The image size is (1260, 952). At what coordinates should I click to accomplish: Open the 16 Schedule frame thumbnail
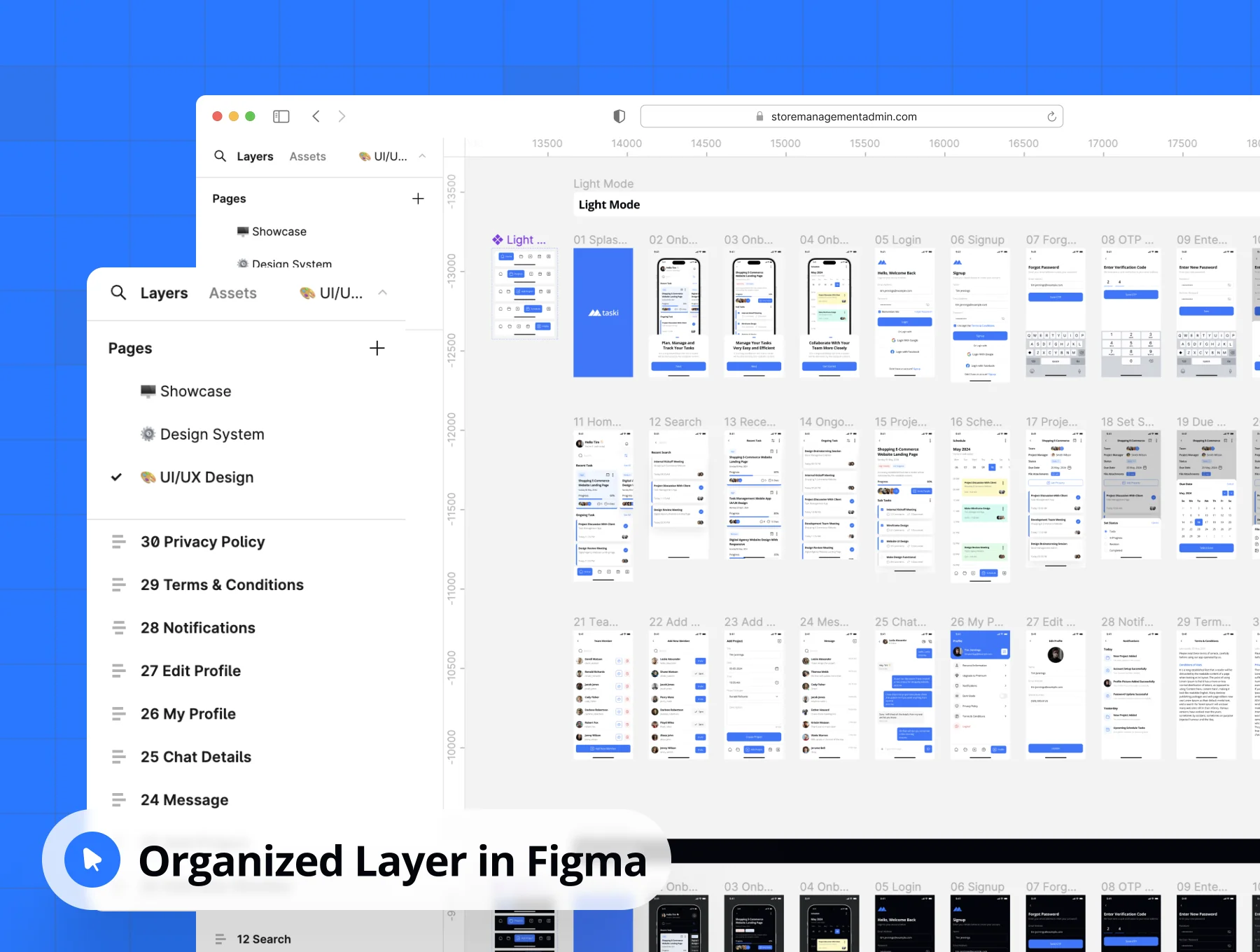click(980, 506)
